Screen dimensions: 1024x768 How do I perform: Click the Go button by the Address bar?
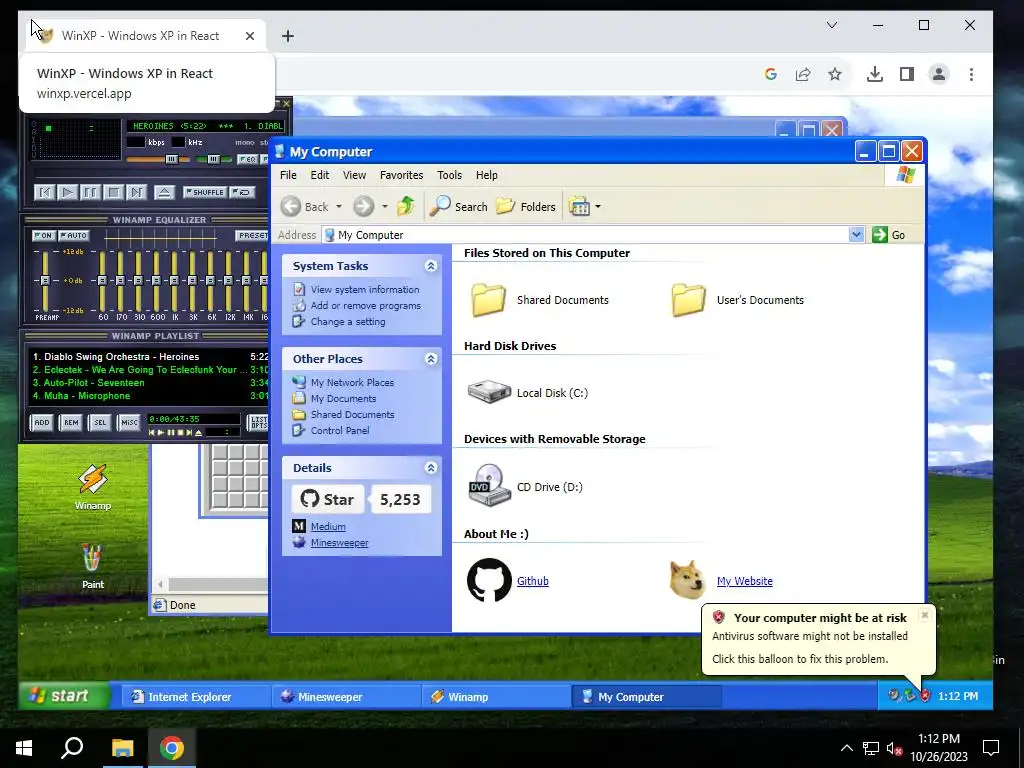click(889, 234)
